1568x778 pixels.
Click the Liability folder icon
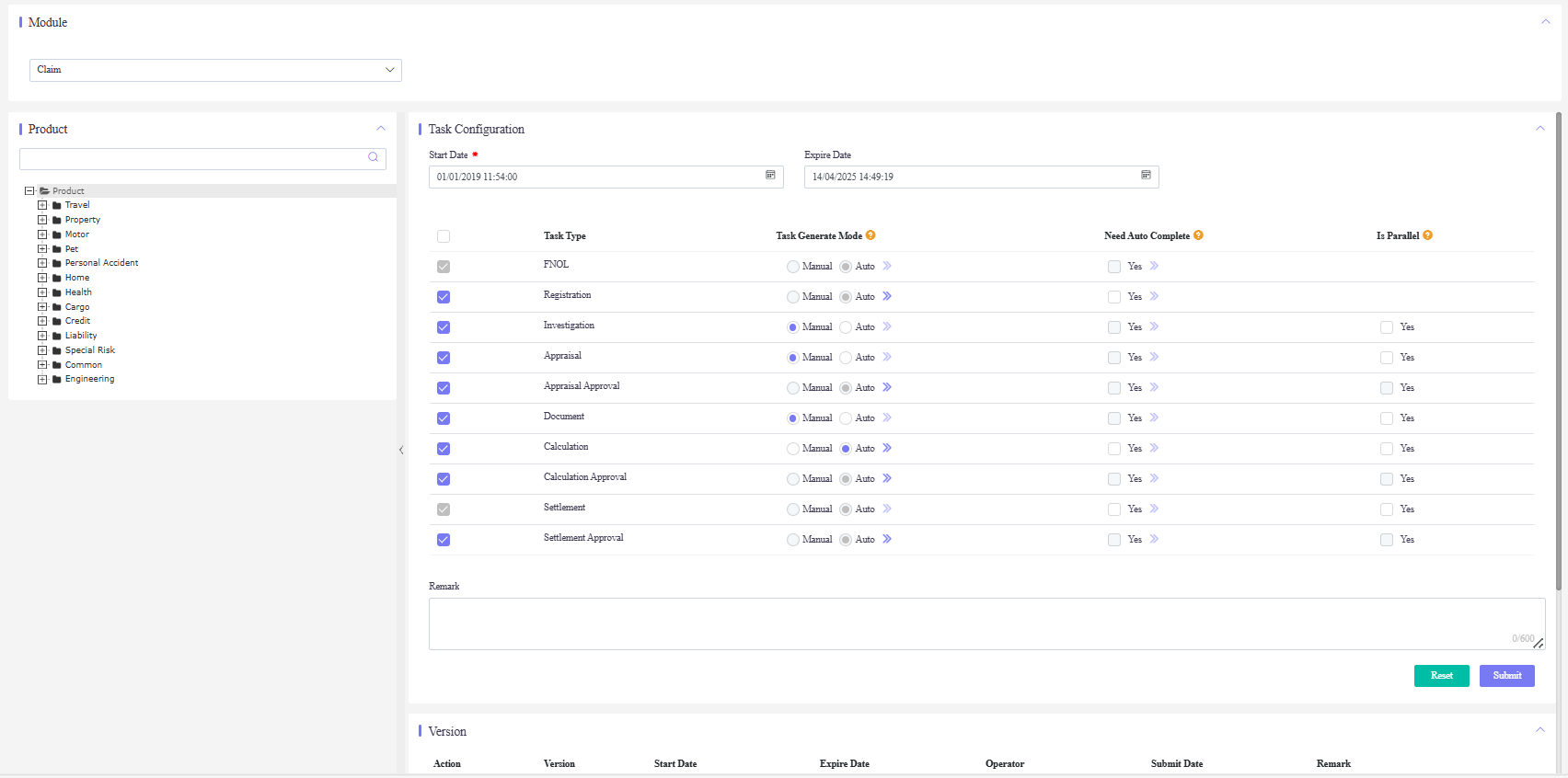57,336
